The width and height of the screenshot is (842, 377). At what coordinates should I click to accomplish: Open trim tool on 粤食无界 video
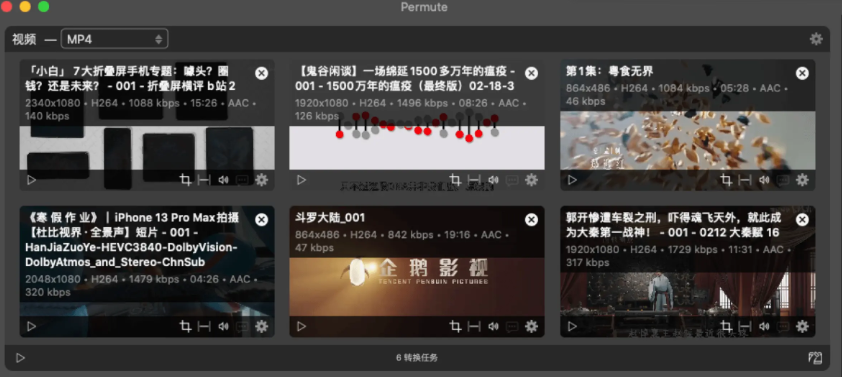click(745, 180)
